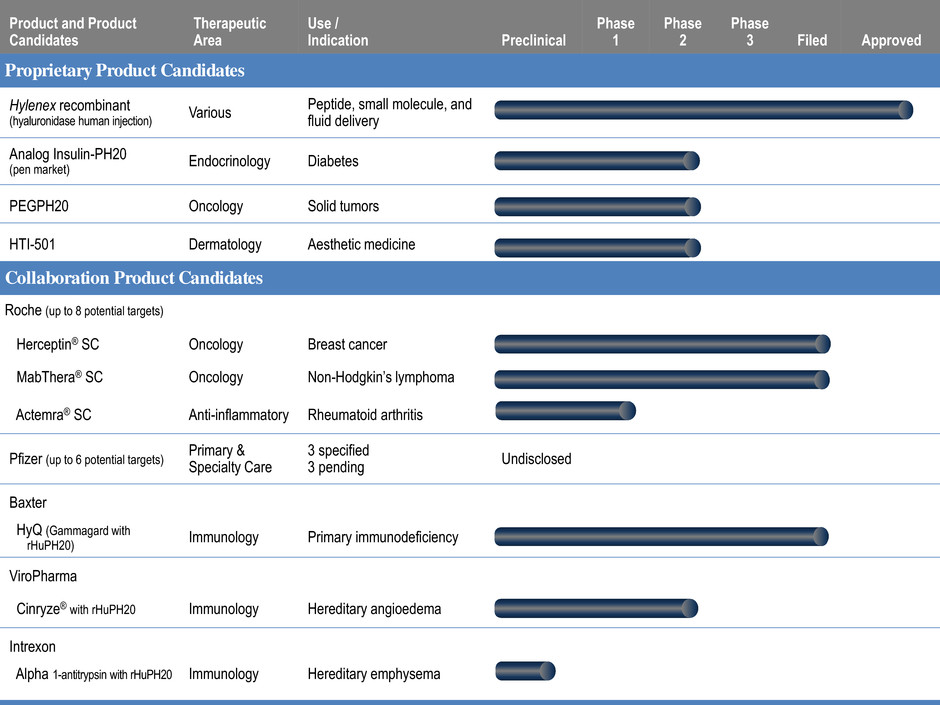Select the Analog Insulin-PH20 pipeline bar

point(596,161)
